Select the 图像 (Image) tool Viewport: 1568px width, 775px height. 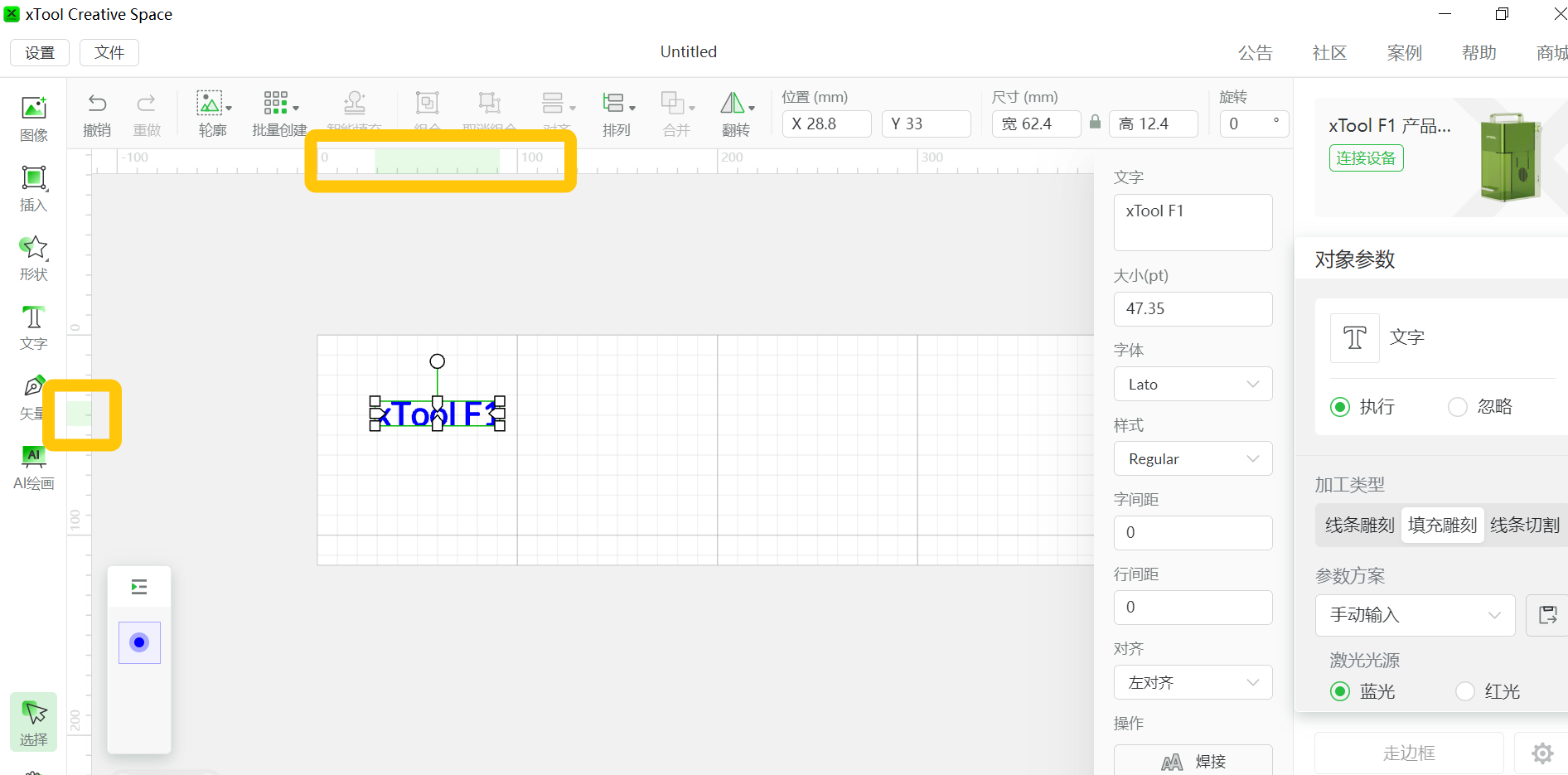pos(34,119)
